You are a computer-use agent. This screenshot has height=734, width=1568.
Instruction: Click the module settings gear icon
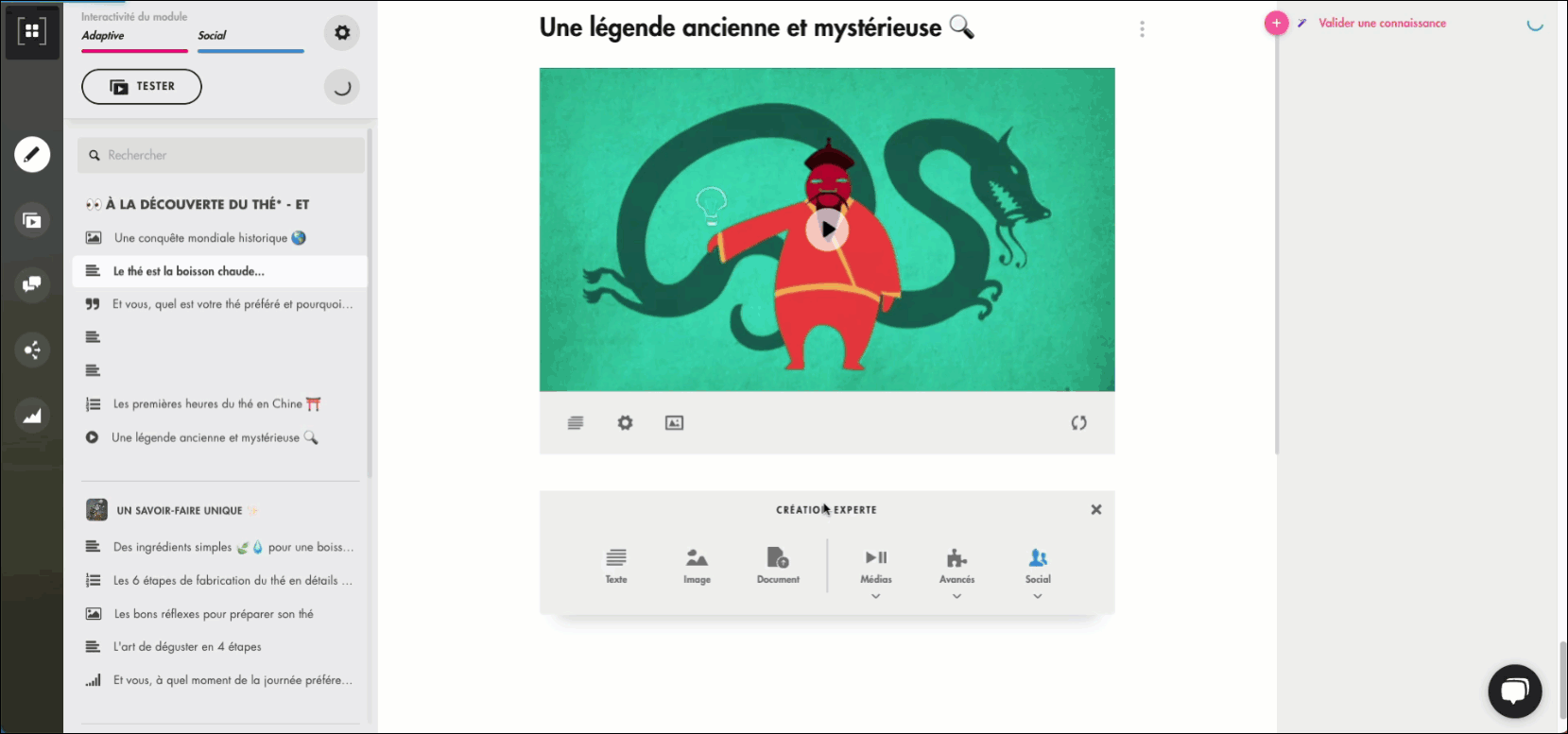pos(342,33)
